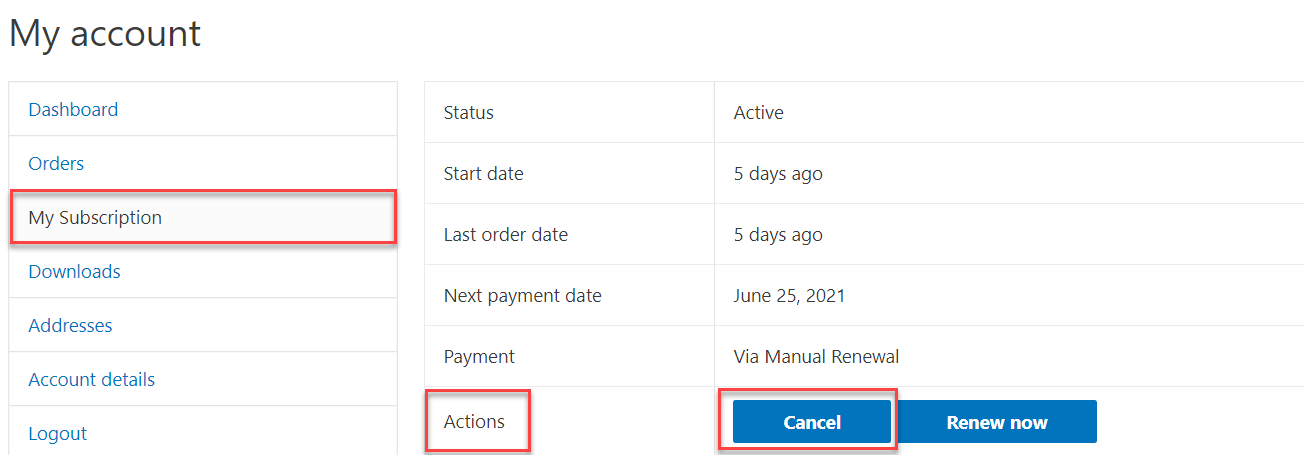
Task: Select the Via Manual Renewal text
Action: point(817,357)
